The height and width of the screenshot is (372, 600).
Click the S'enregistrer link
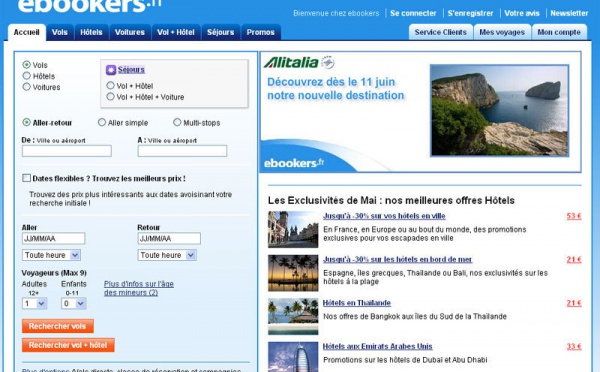point(470,13)
